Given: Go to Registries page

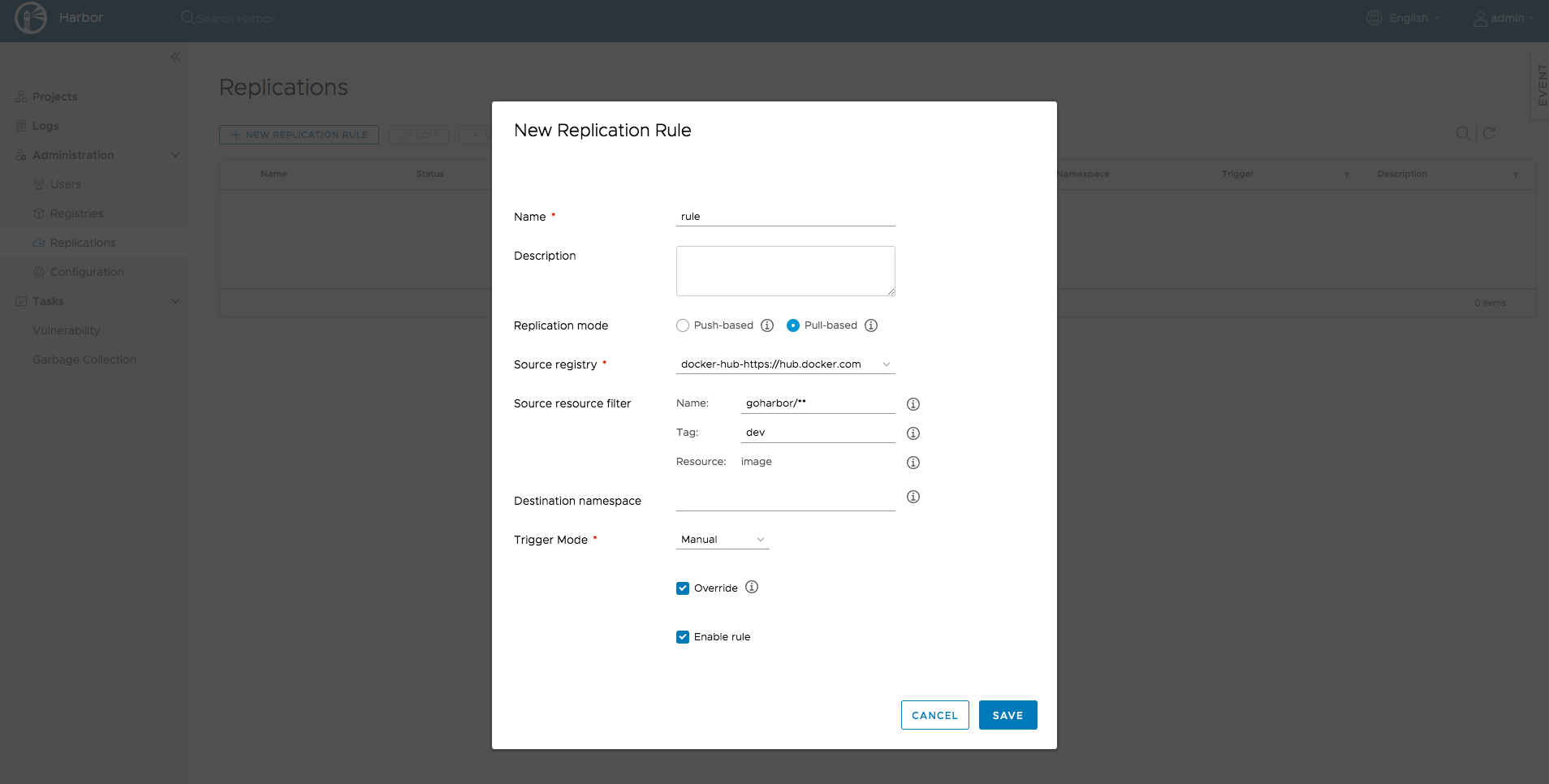Looking at the screenshot, I should click(x=76, y=213).
